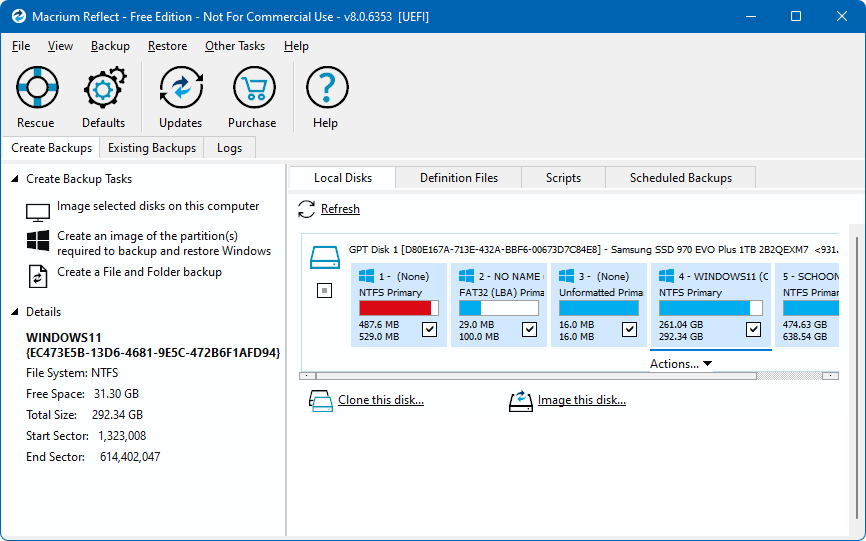Click the monitor icon for imaging selected disks
The width and height of the screenshot is (866, 541).
38,212
